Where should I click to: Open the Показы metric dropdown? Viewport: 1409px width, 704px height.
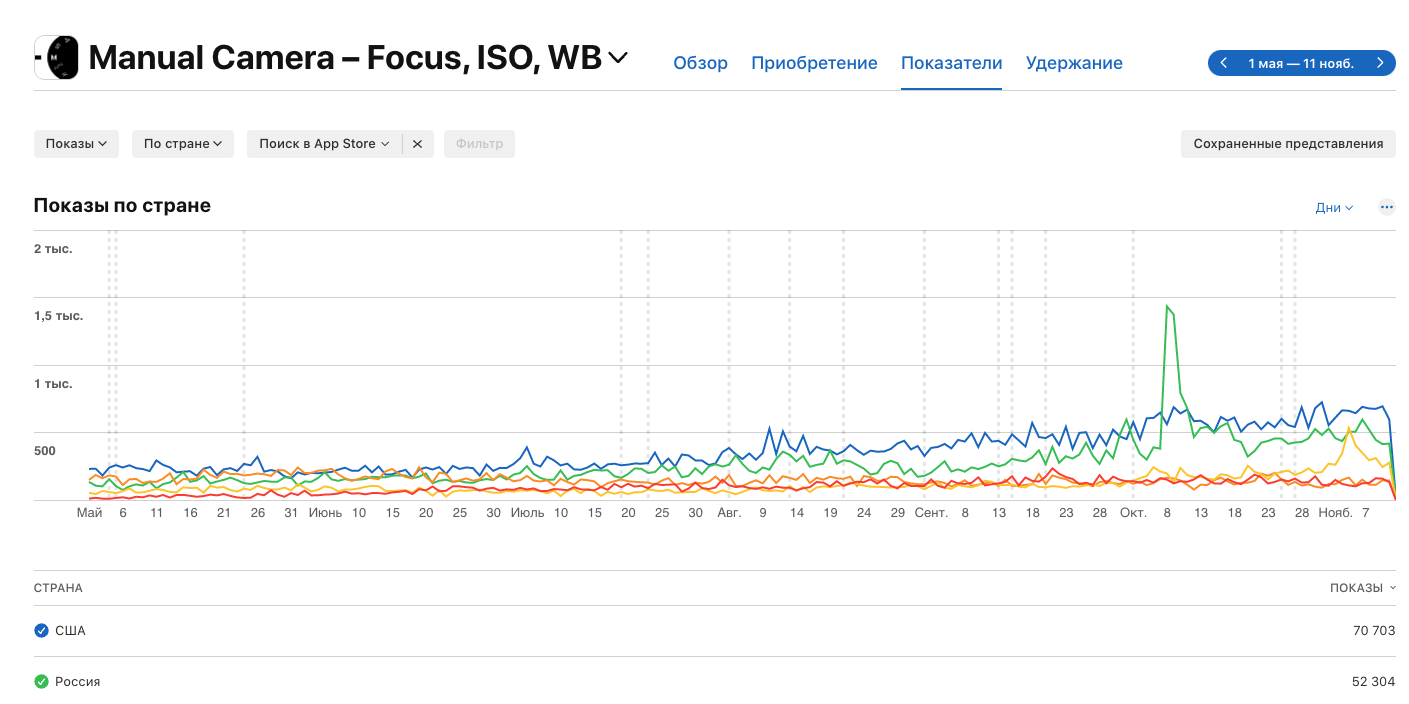point(76,144)
